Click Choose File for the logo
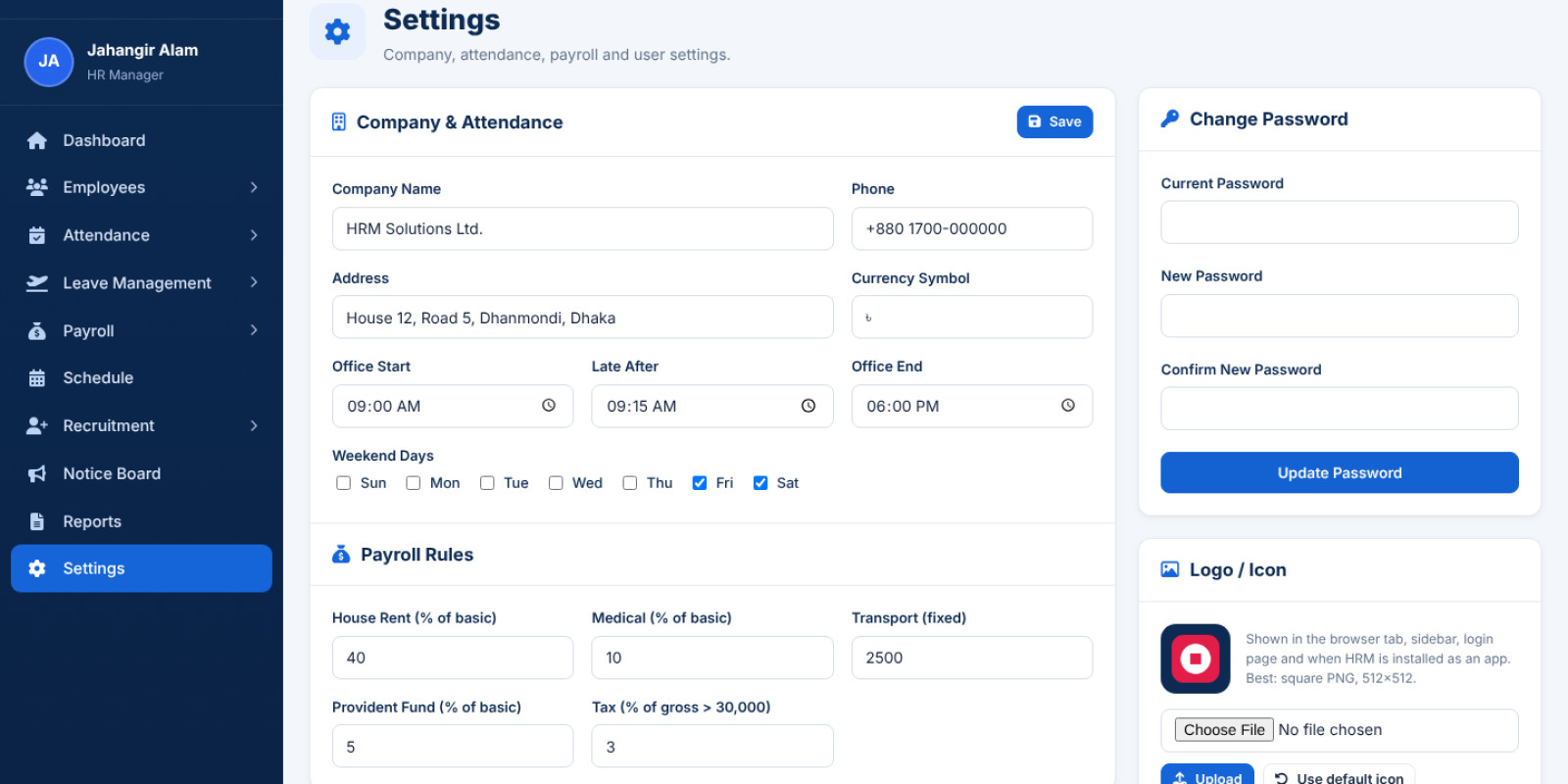The image size is (1568, 784). [x=1224, y=730]
